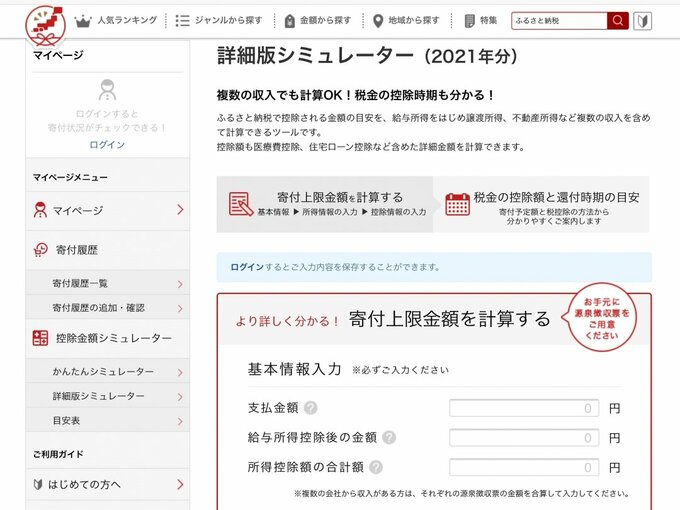Open 寄付履歴 with clock icon
Screen dimensions: 680x510
(107, 250)
